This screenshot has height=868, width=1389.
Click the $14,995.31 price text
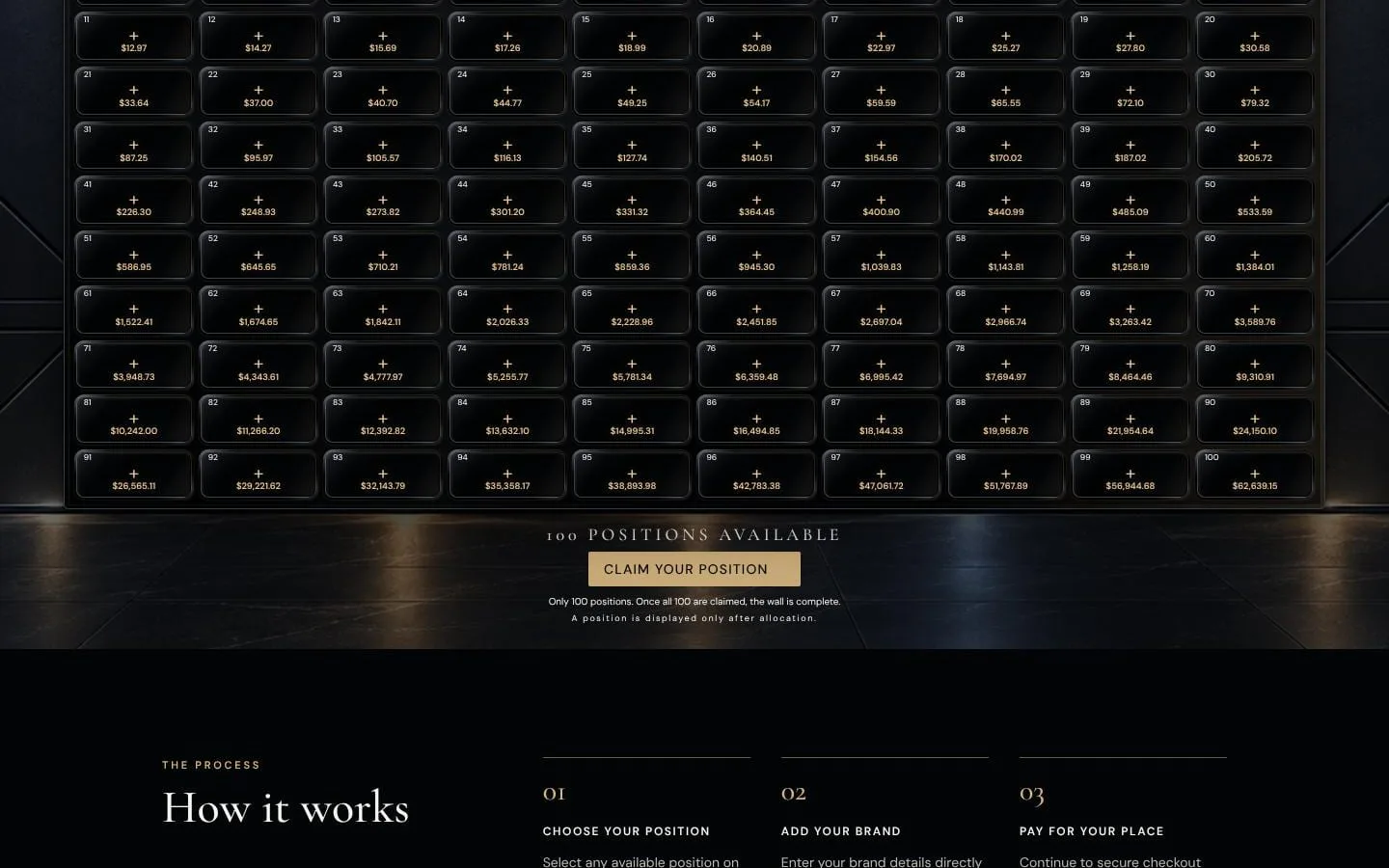pyautogui.click(x=632, y=431)
